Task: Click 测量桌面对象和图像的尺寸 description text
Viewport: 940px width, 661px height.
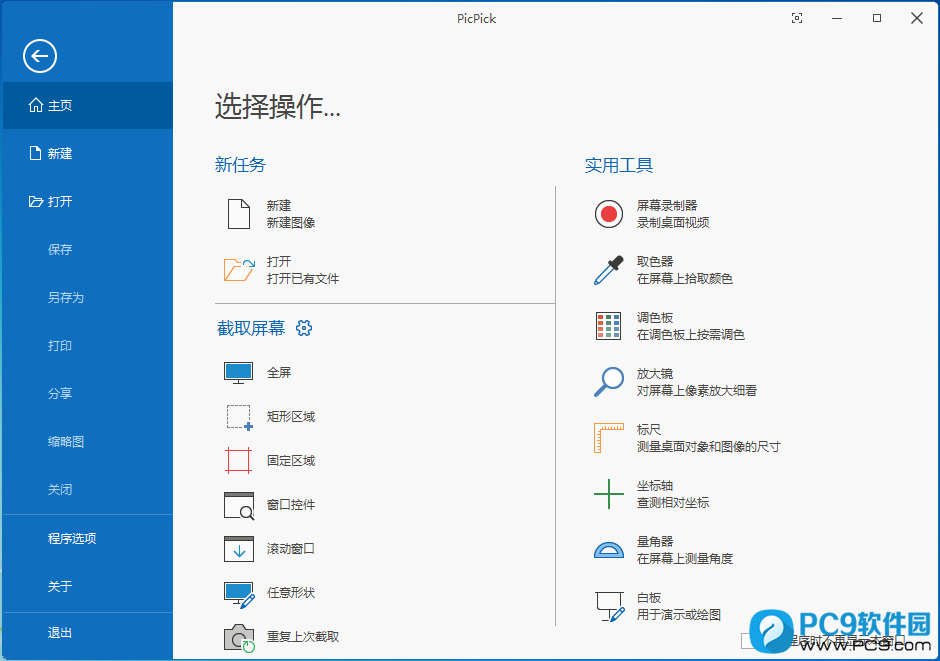Action: (709, 447)
